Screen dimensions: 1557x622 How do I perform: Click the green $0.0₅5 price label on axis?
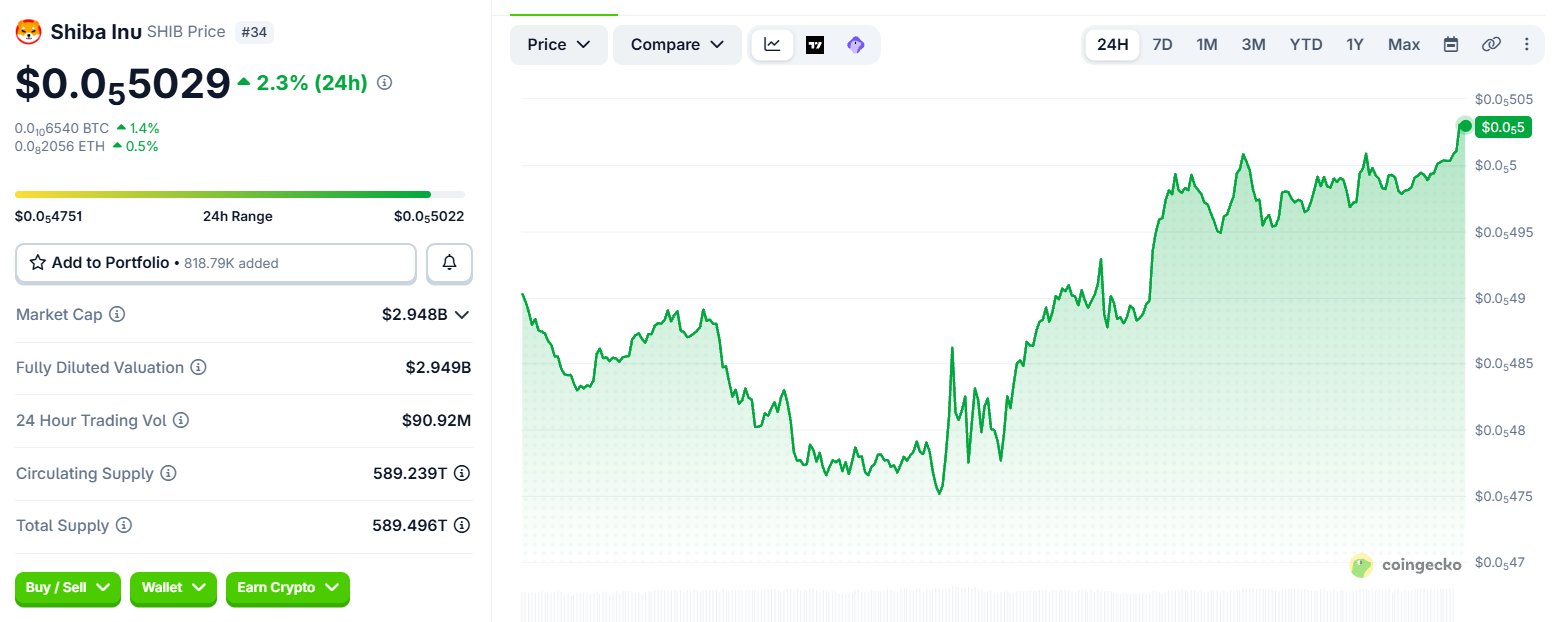coord(1503,127)
